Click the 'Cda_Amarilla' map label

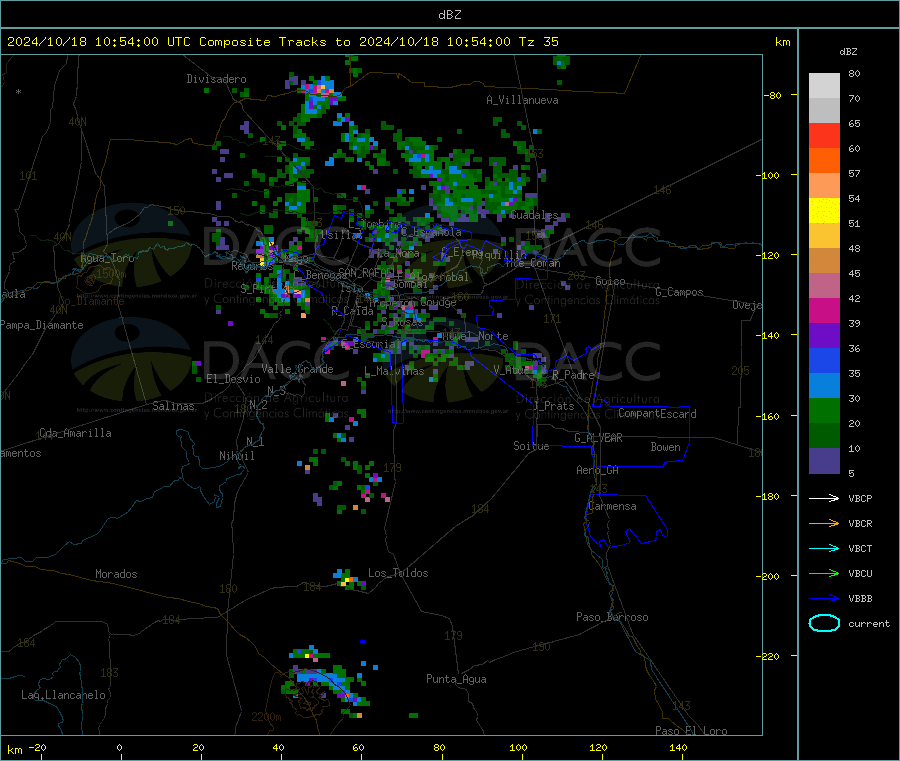point(75,433)
